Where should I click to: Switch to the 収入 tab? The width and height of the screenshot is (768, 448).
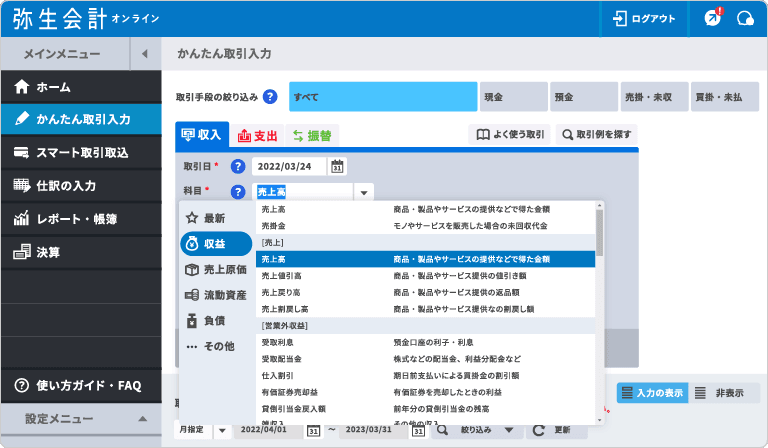(202, 135)
